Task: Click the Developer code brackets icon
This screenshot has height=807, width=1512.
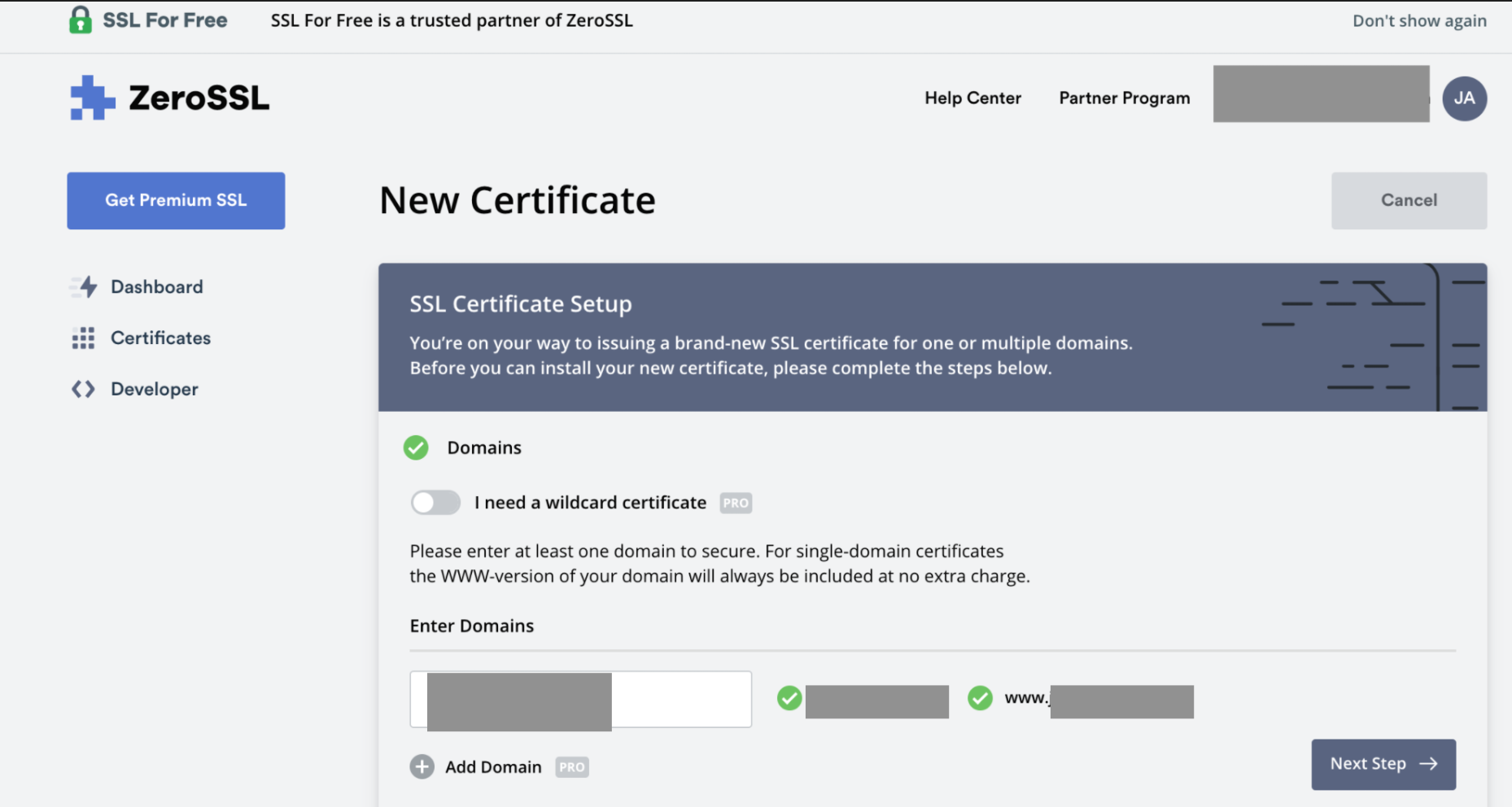Action: 83,389
